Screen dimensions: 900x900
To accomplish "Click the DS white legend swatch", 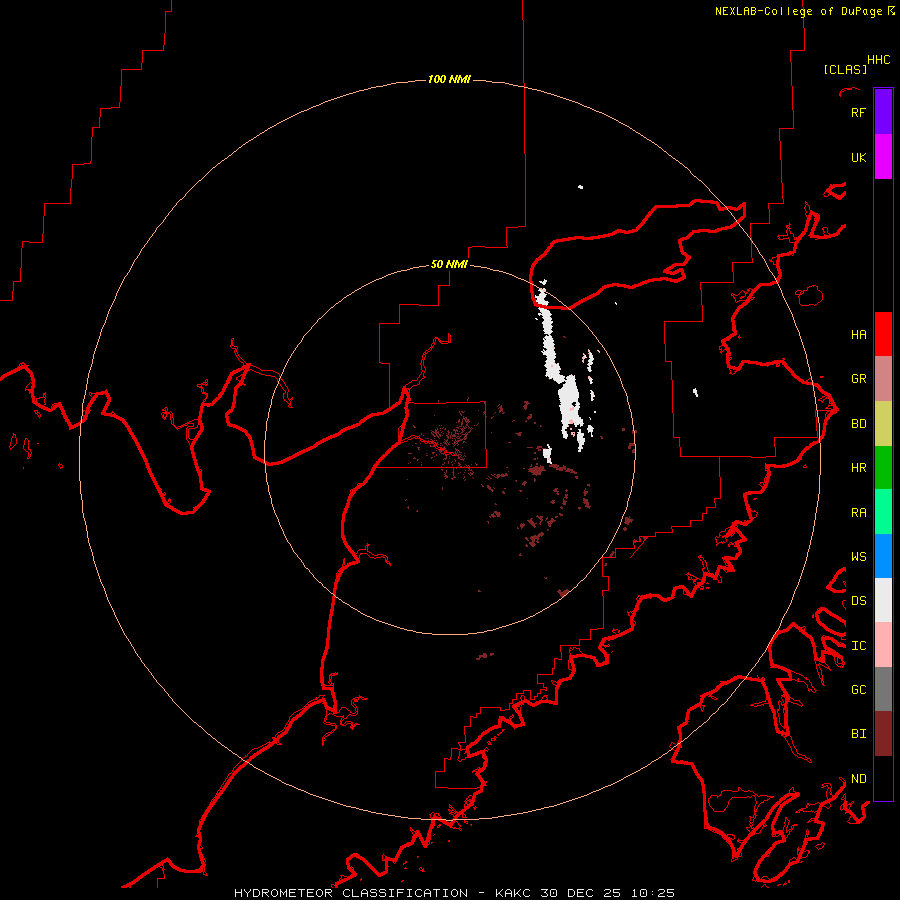I will (883, 600).
